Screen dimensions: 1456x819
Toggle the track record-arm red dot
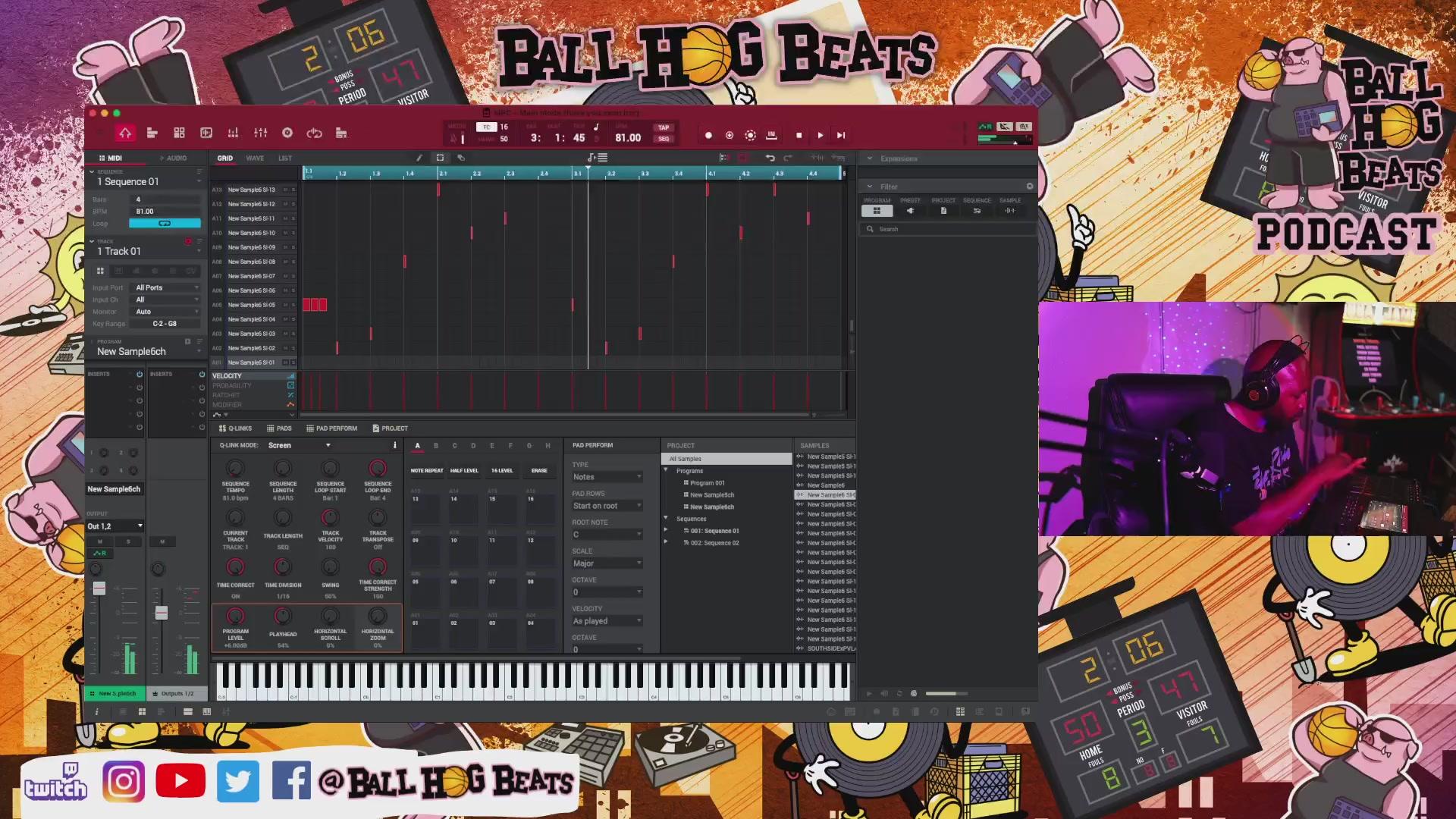coord(188,242)
